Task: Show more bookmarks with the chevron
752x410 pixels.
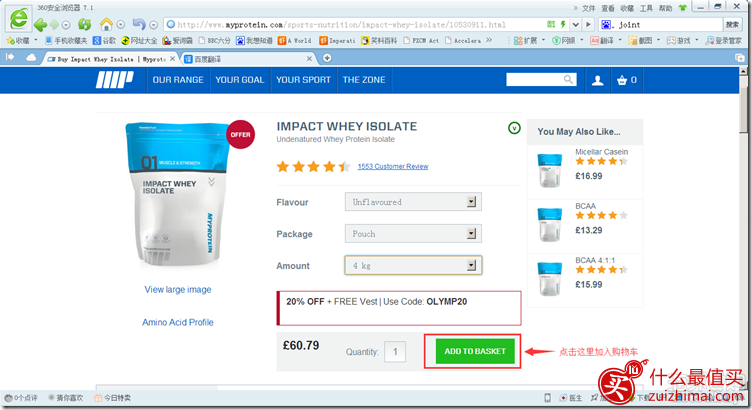Action: pos(489,40)
